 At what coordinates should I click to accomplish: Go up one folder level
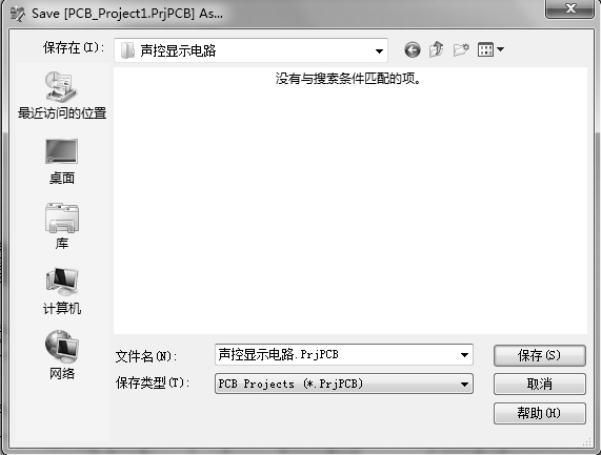tap(437, 49)
